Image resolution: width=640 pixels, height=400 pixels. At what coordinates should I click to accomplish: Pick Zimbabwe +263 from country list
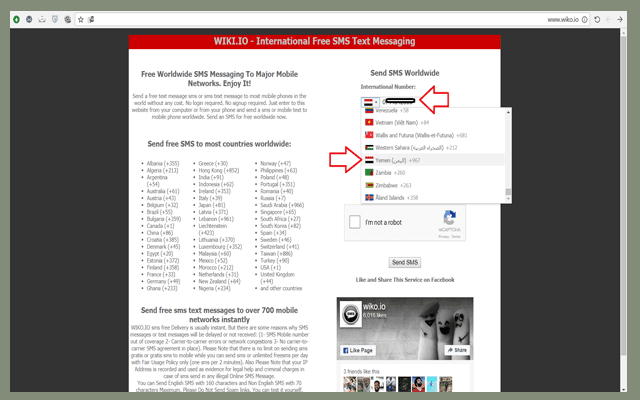433,185
